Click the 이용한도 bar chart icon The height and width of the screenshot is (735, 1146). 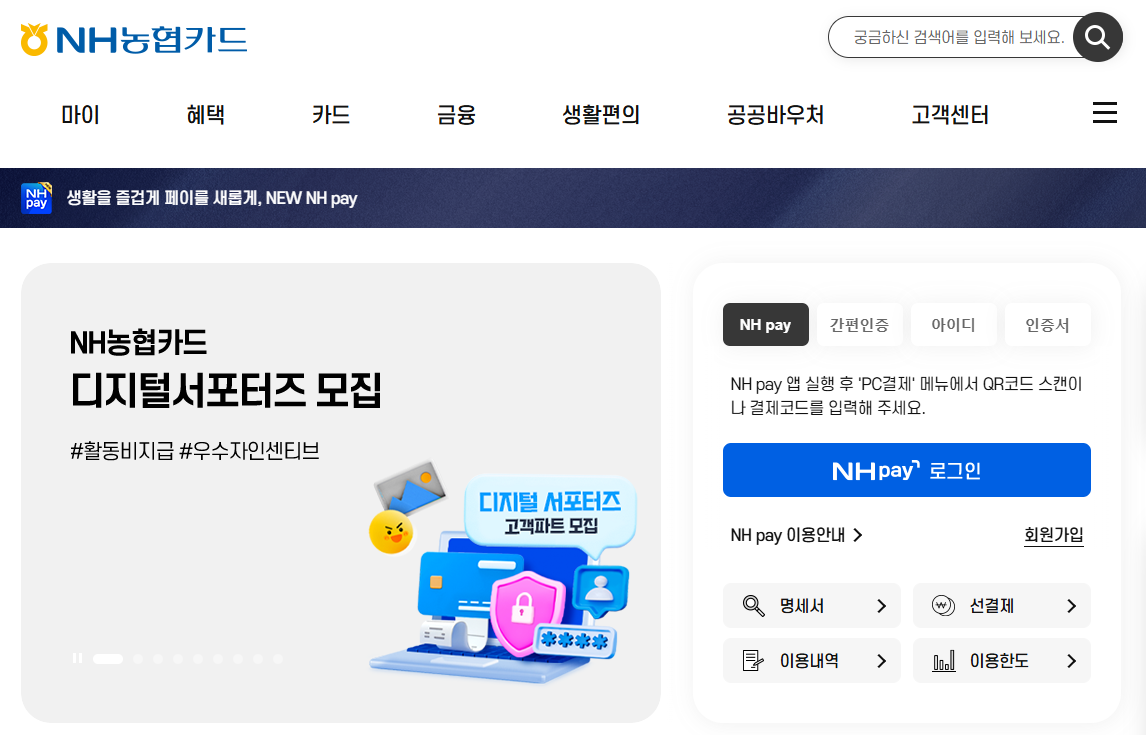(x=944, y=661)
